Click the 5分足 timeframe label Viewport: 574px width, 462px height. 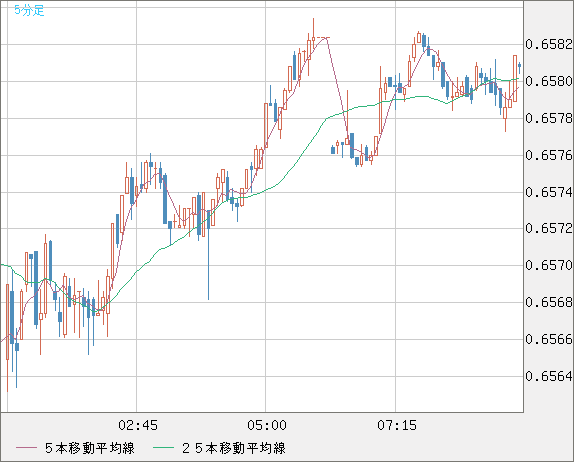29,10
